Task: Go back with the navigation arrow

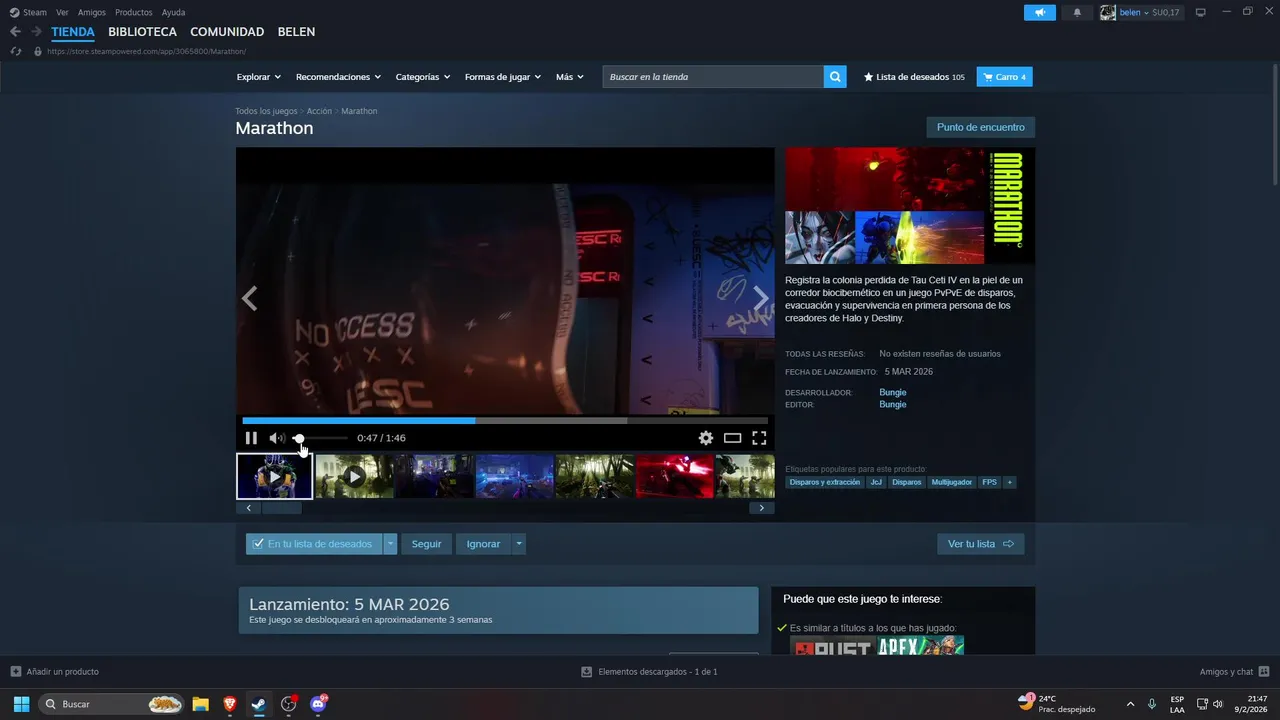Action: coord(15,32)
